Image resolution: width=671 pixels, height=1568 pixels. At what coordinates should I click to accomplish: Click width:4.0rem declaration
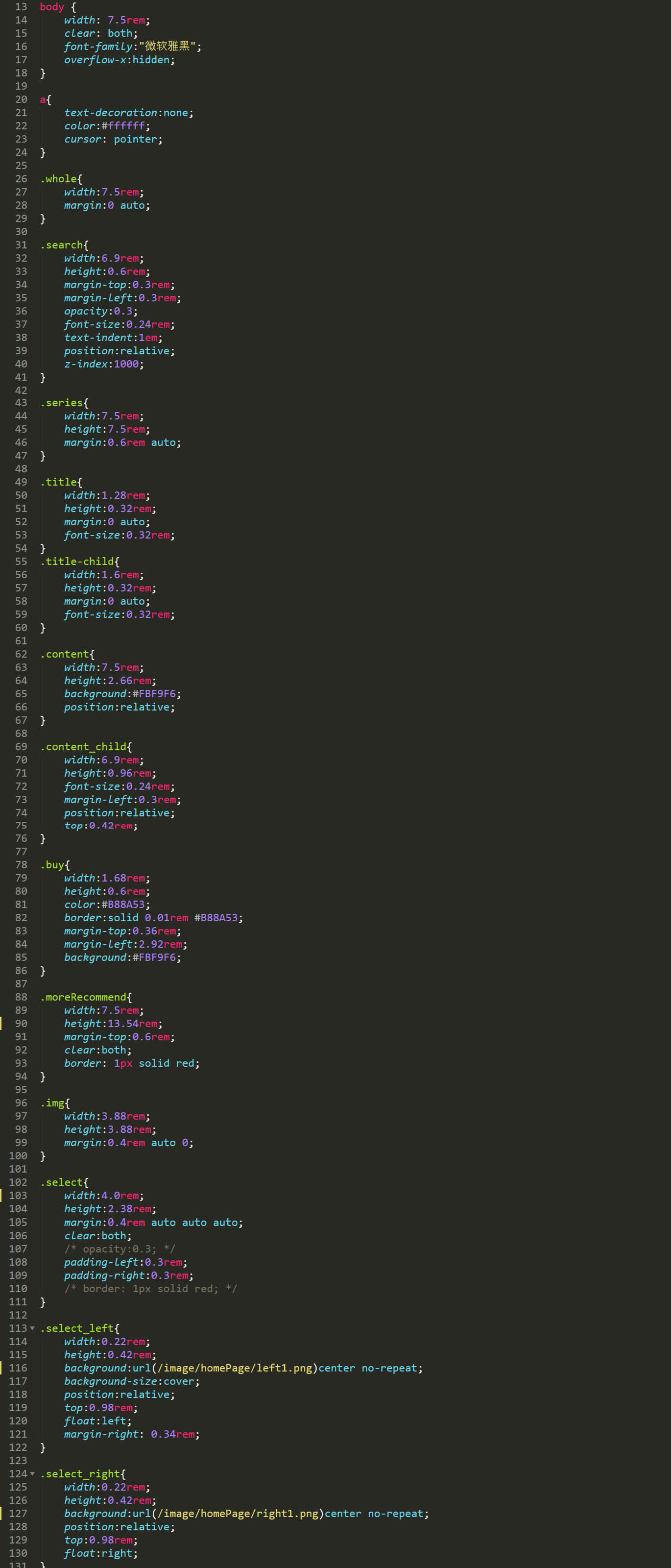point(104,1196)
